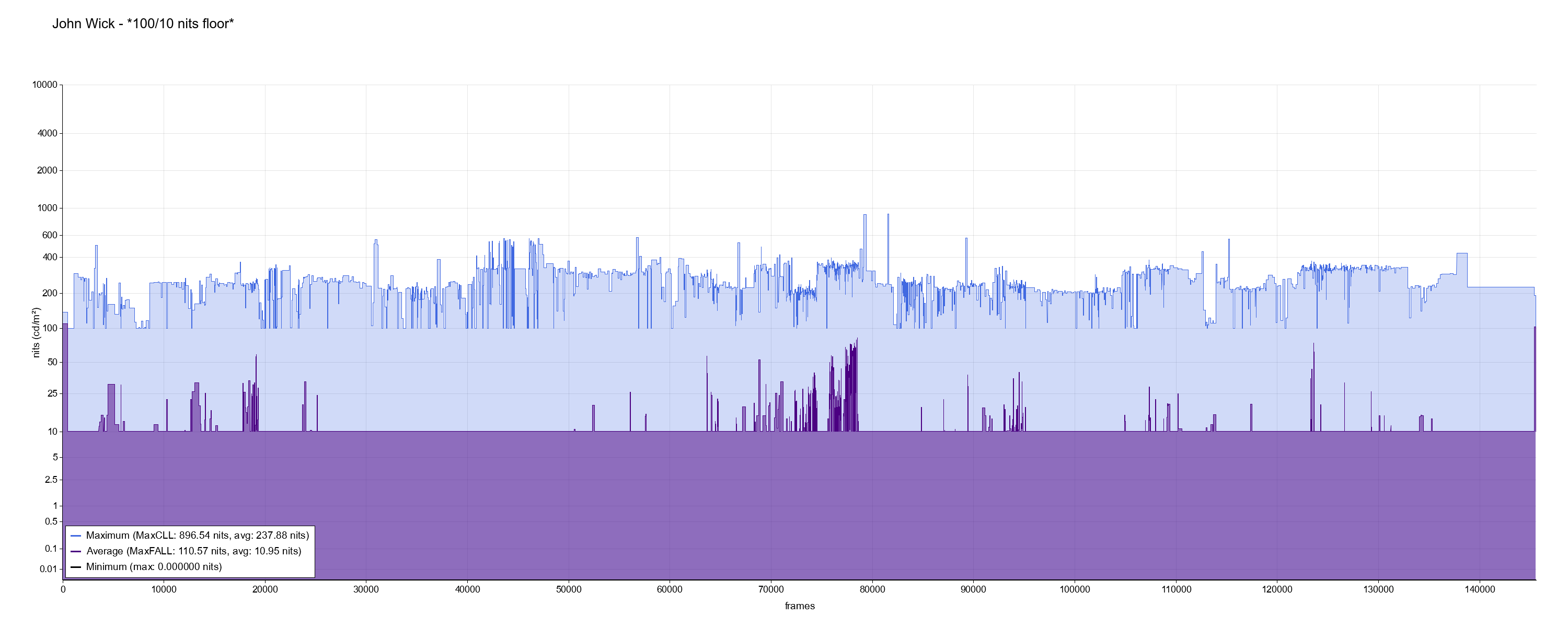
Task: Click the y-axis tick label "50"
Action: [x=52, y=362]
